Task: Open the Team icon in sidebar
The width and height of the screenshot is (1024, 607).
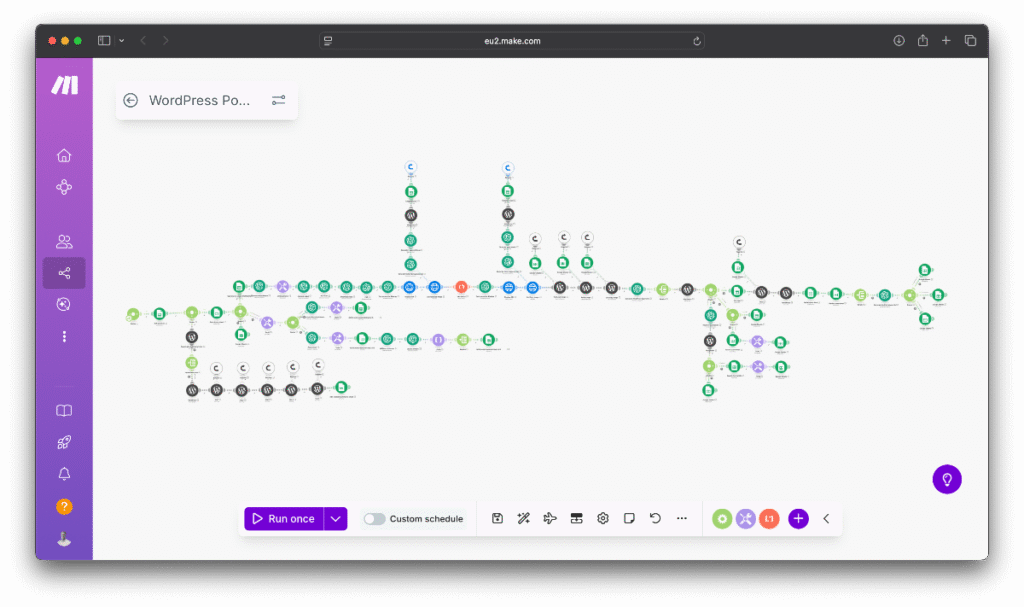Action: pyautogui.click(x=64, y=241)
